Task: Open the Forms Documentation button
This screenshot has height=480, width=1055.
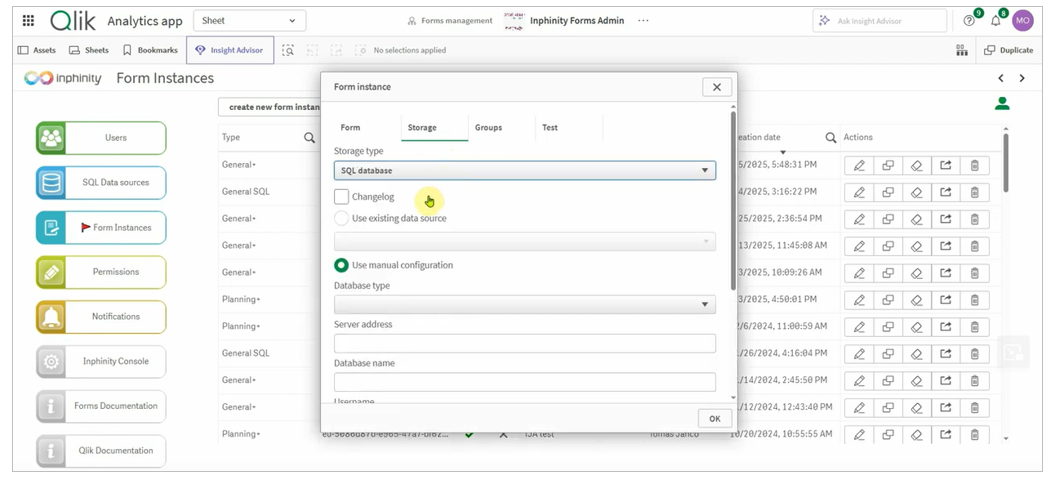Action: coord(101,406)
